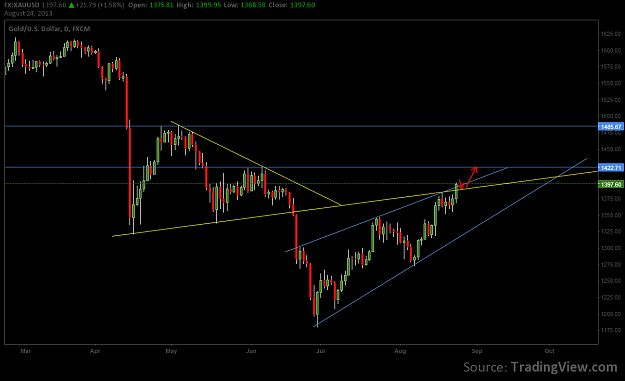Viewport: 625px width, 381px height.
Task: Click the Mar label on time axis
Action: point(26,351)
